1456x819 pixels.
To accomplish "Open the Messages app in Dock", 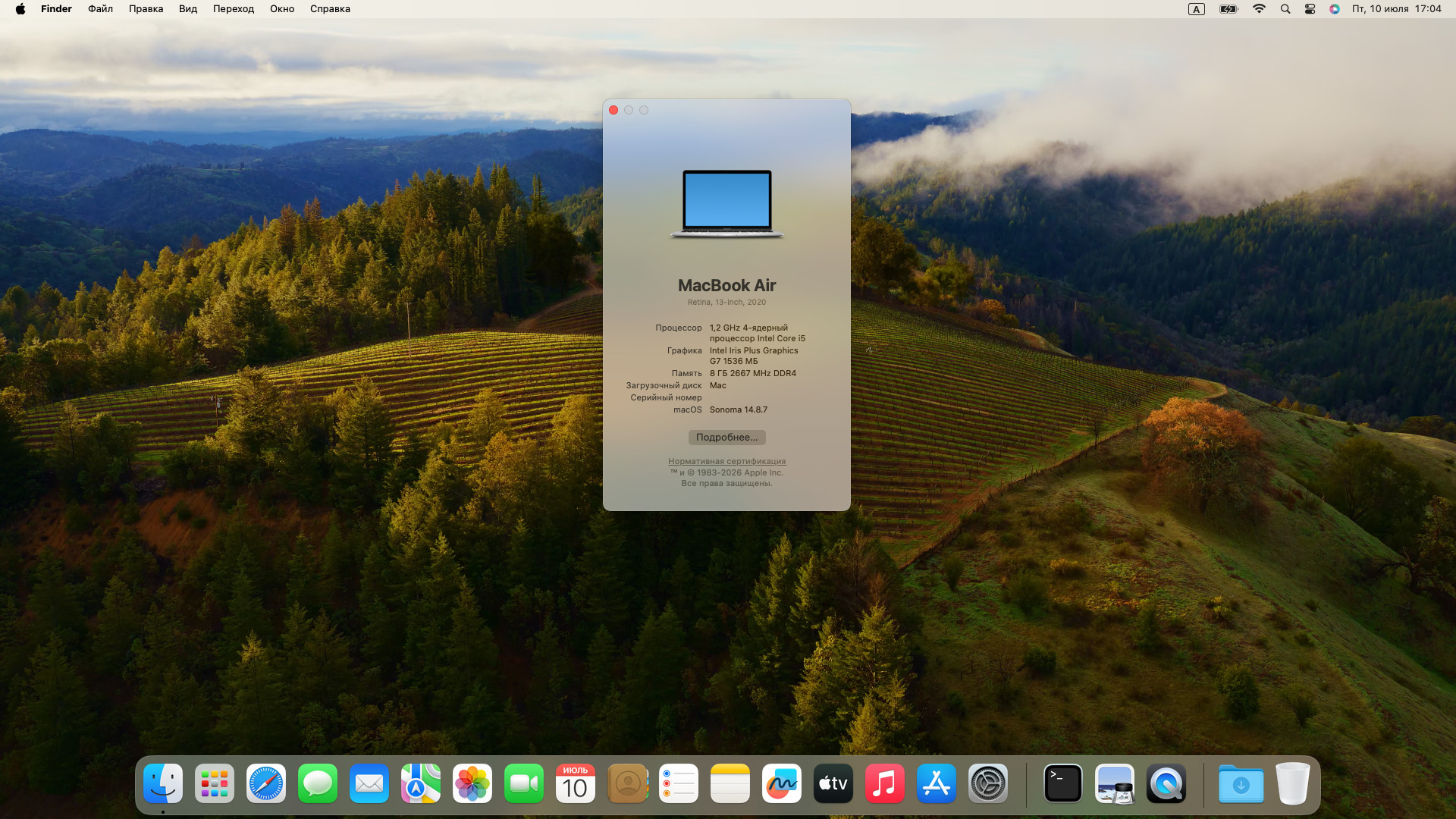I will (x=318, y=783).
